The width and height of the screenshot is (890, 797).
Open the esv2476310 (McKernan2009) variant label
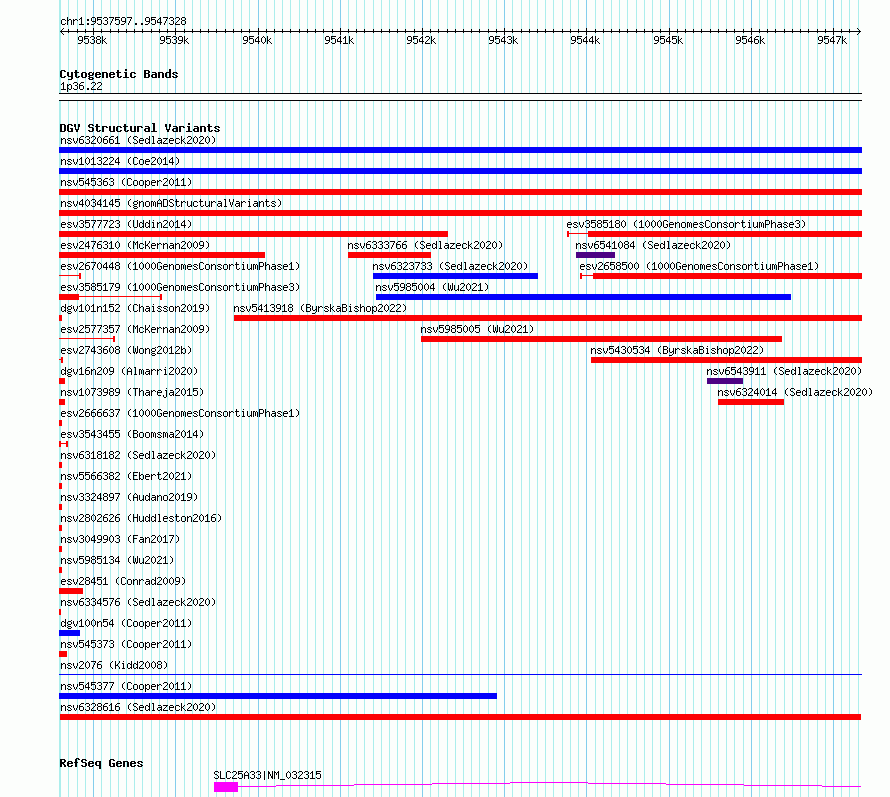coord(135,245)
